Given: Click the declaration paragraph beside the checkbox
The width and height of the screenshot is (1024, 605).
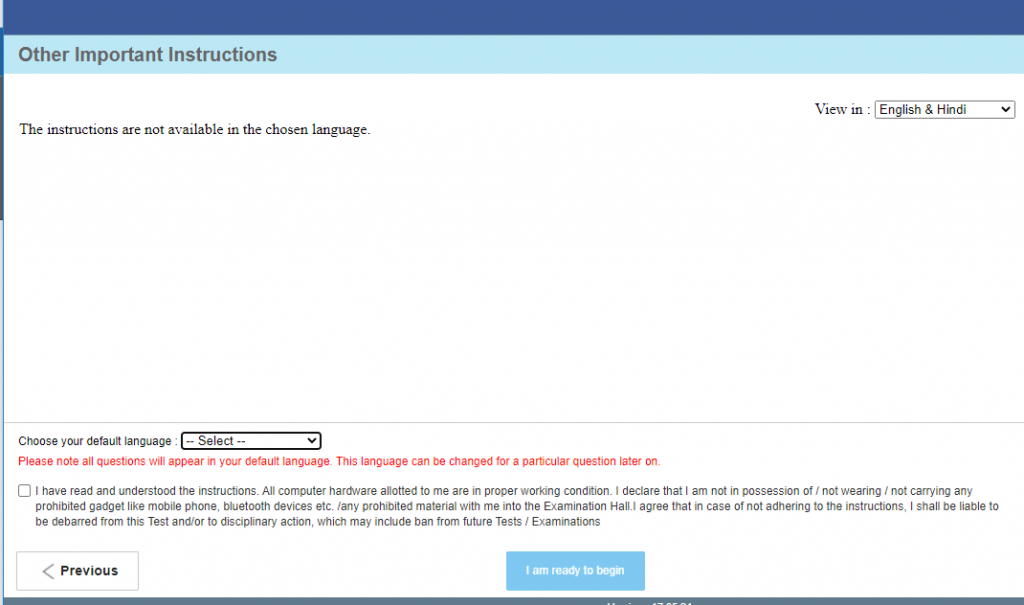Looking at the screenshot, I should [x=500, y=506].
